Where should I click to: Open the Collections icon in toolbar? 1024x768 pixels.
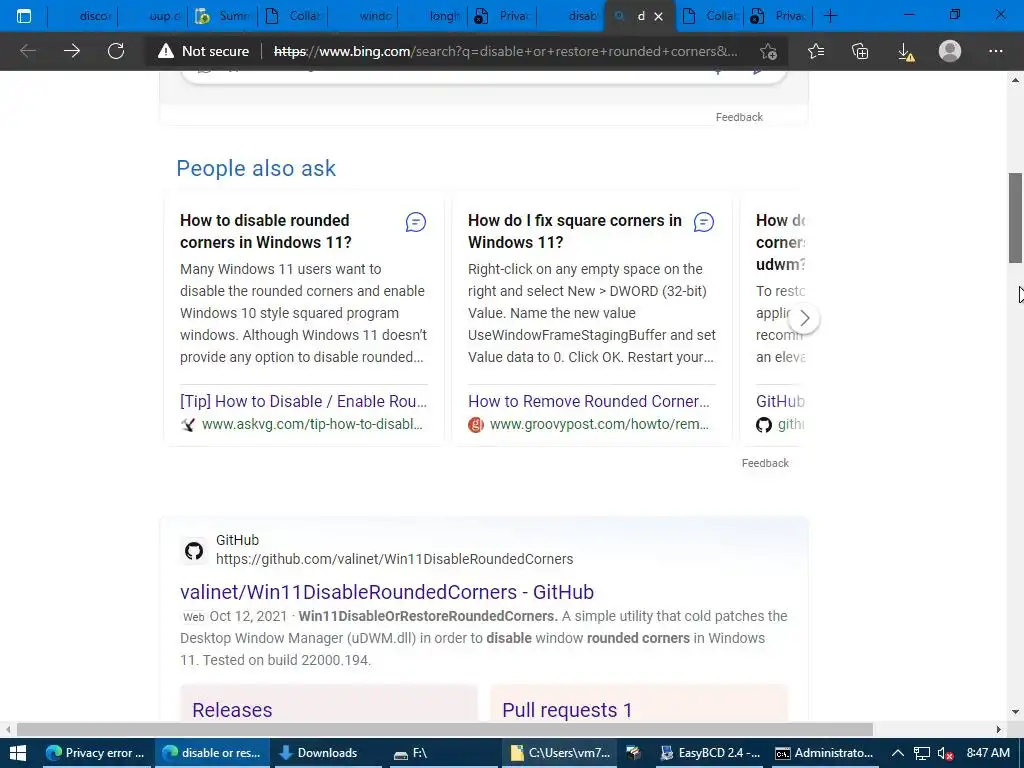click(x=861, y=51)
